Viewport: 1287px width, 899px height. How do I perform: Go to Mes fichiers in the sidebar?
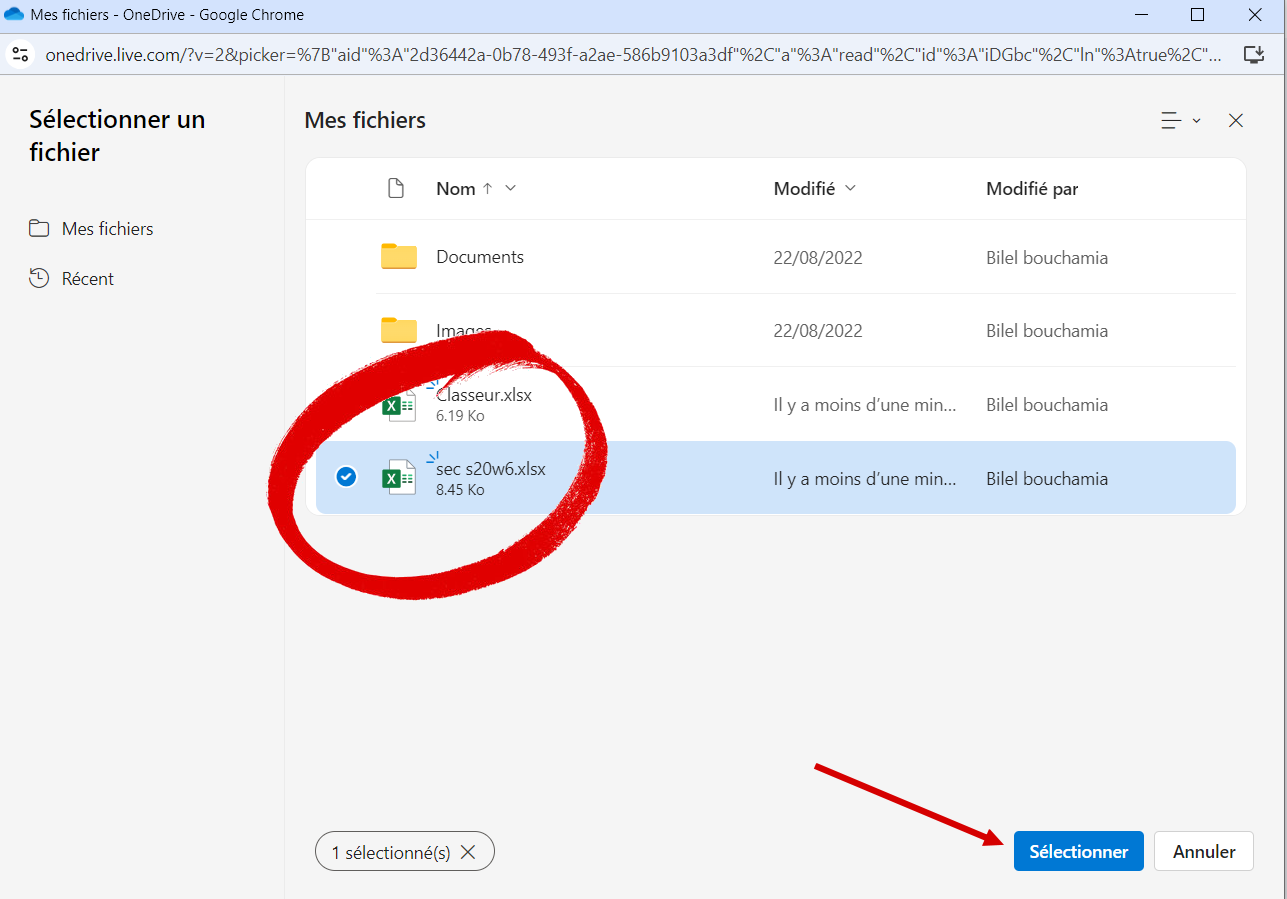(x=91, y=229)
